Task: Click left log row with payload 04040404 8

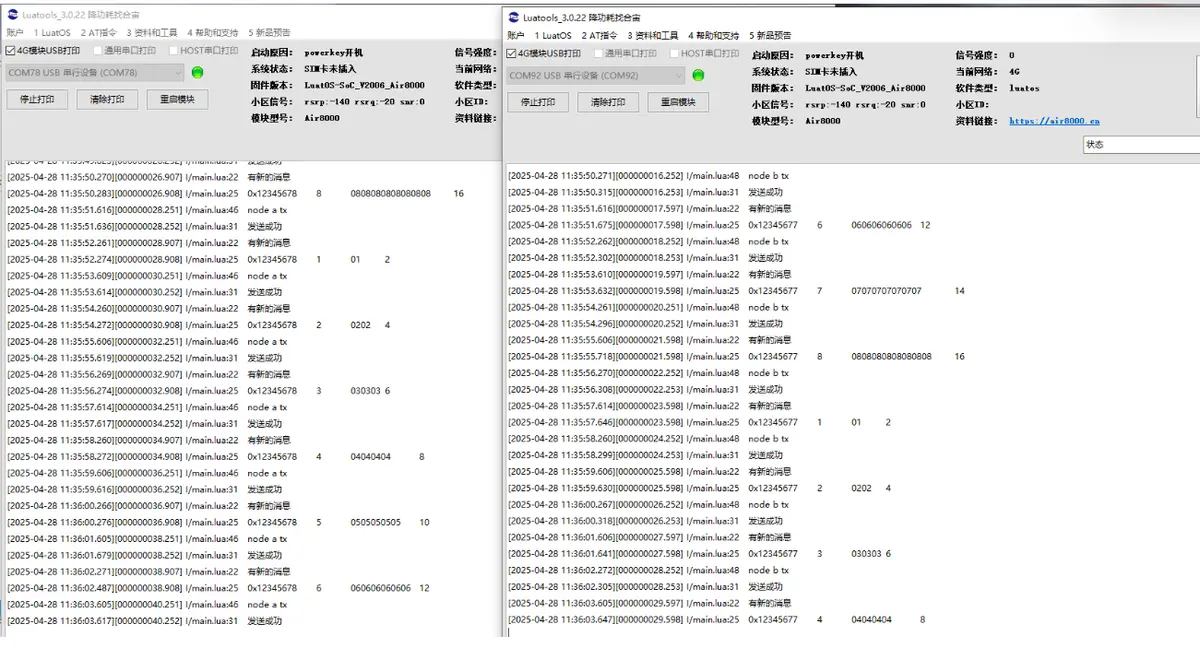Action: [x=216, y=457]
